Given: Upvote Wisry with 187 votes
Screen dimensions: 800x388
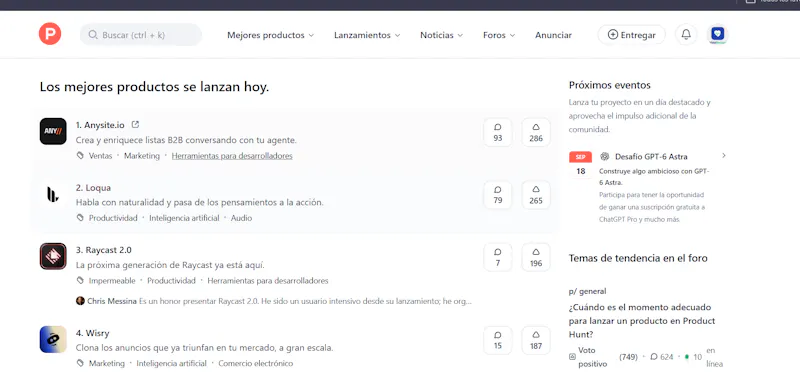Looking at the screenshot, I should coord(536,340).
